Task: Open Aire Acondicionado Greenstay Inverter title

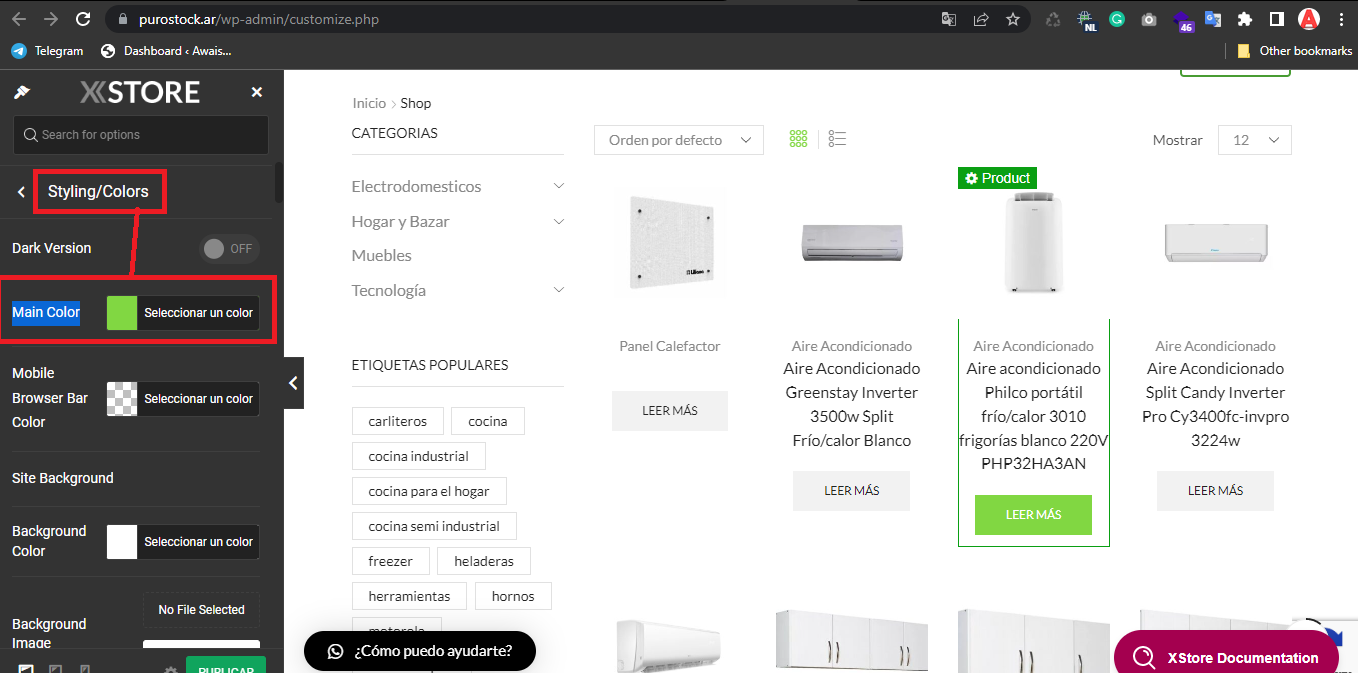Action: click(852, 404)
